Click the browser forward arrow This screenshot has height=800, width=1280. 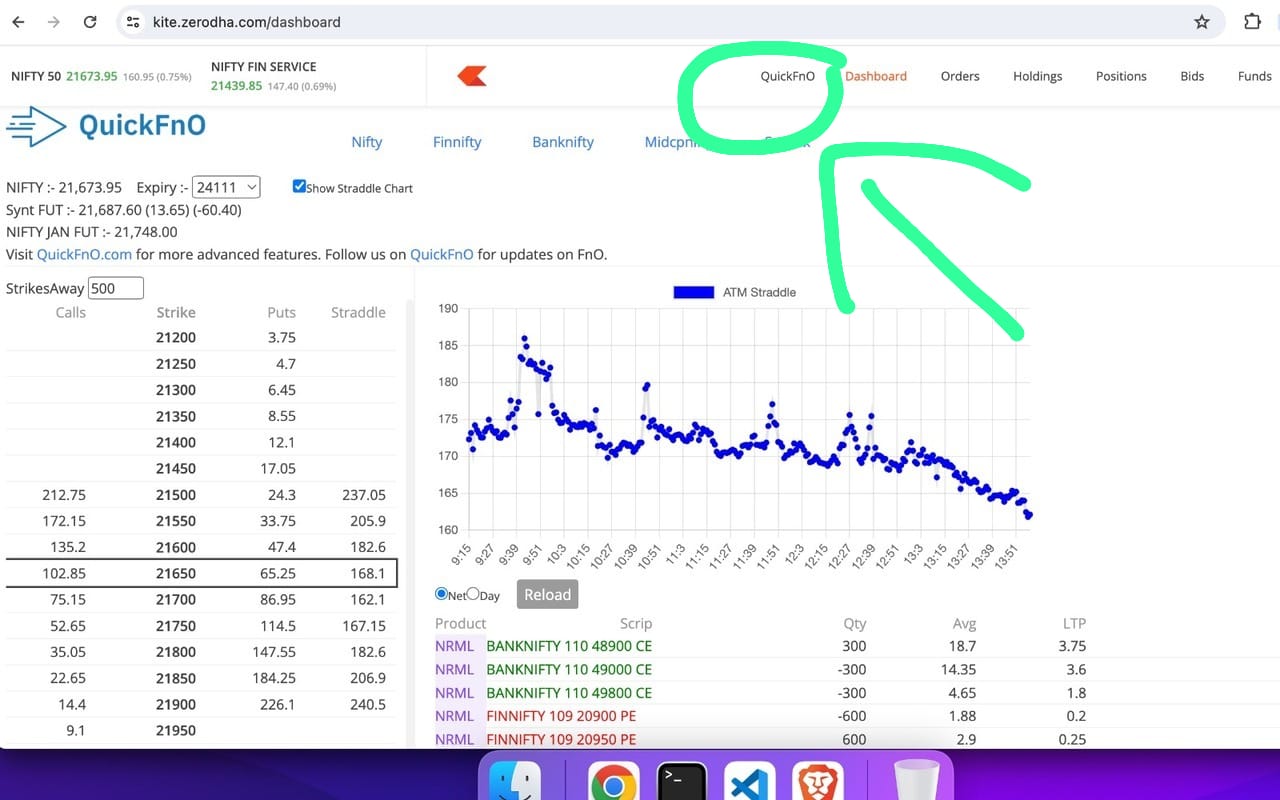53,22
